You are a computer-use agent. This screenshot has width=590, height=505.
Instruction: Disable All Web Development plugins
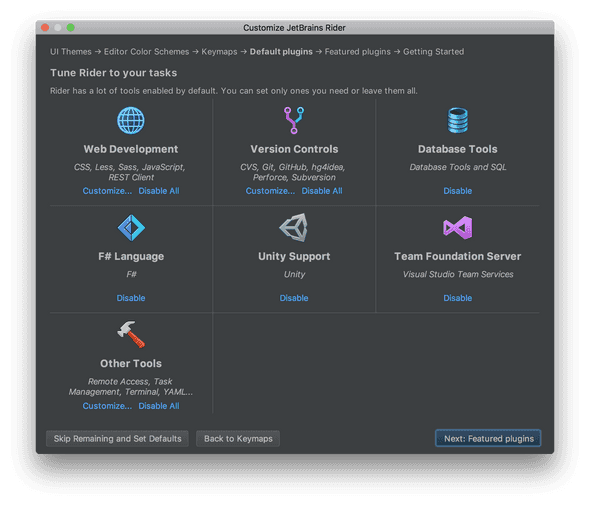(x=159, y=191)
